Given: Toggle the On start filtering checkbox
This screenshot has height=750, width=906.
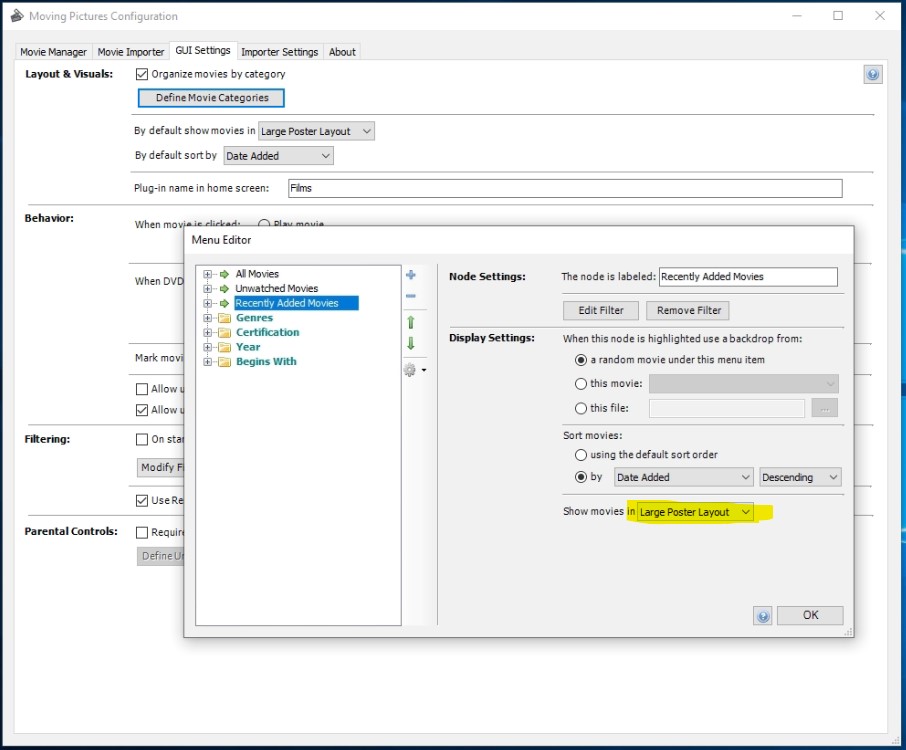Looking at the screenshot, I should click(x=142, y=440).
